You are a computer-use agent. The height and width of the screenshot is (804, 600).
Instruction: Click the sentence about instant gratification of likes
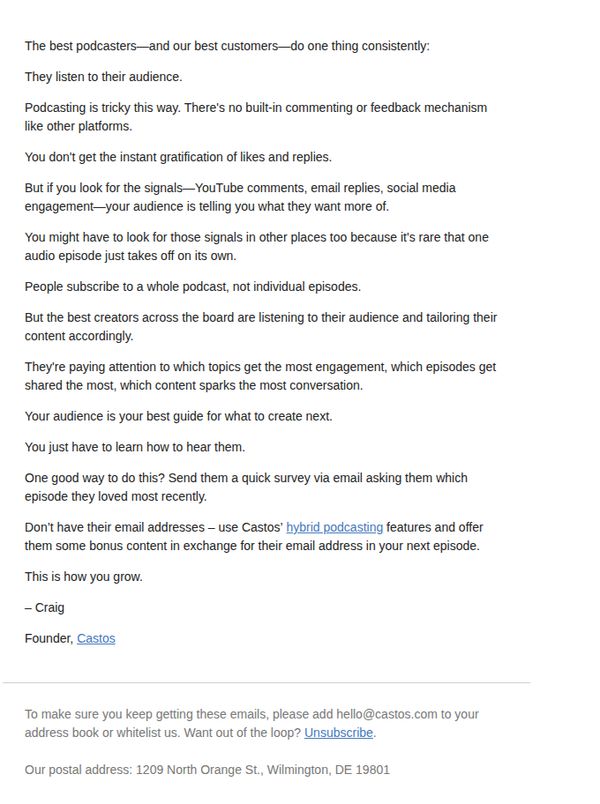[178, 157]
